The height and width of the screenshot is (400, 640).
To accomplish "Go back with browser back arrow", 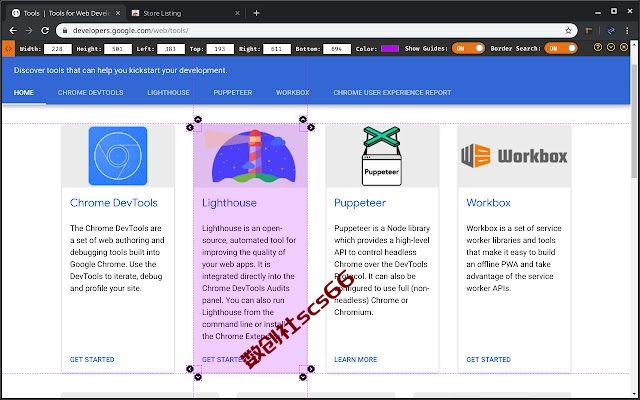I will [x=13, y=31].
